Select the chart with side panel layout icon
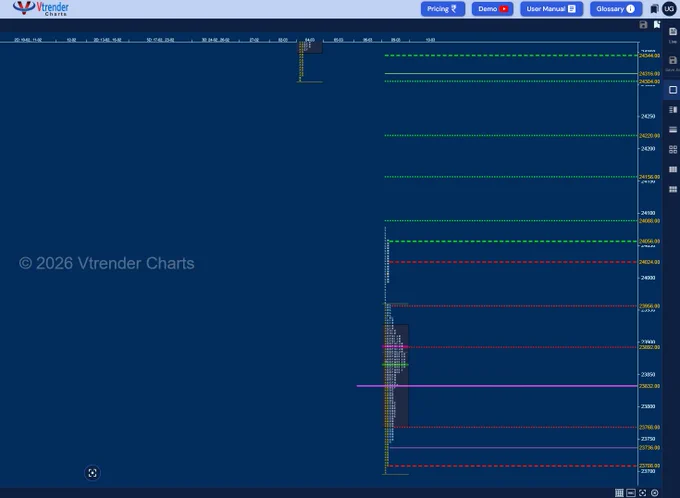 (x=673, y=110)
